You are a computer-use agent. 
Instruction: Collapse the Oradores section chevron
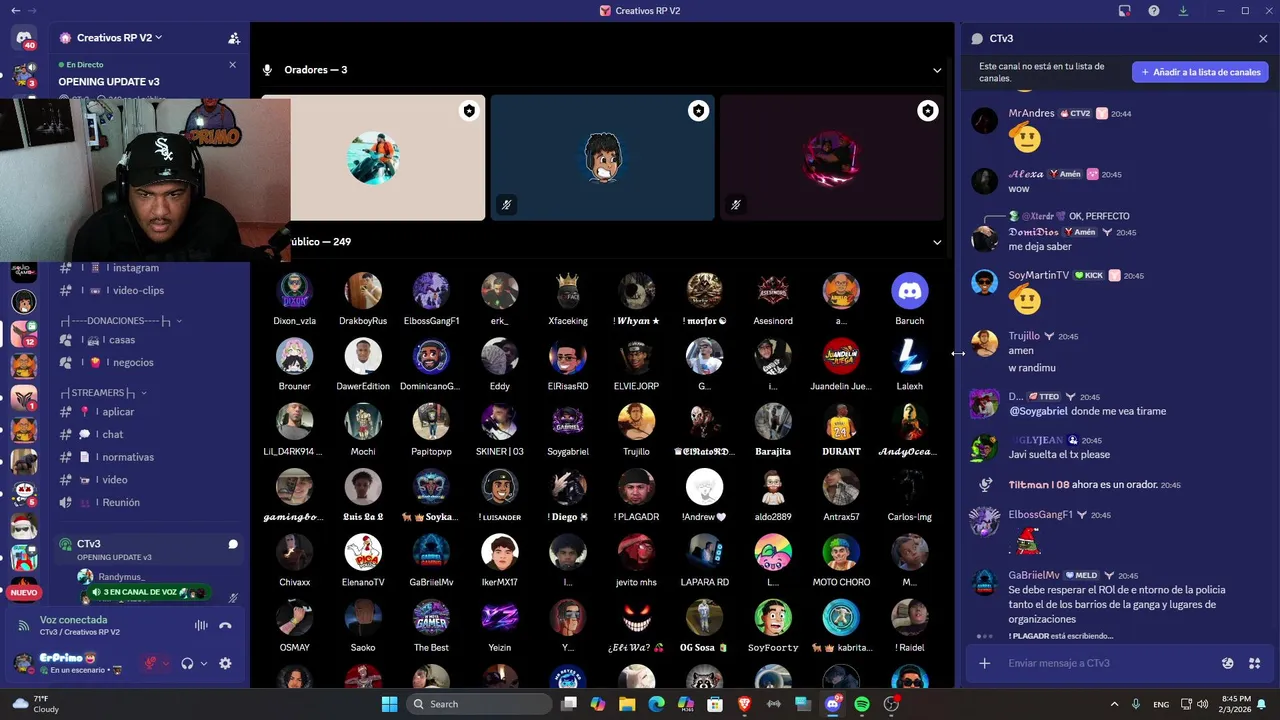point(937,70)
